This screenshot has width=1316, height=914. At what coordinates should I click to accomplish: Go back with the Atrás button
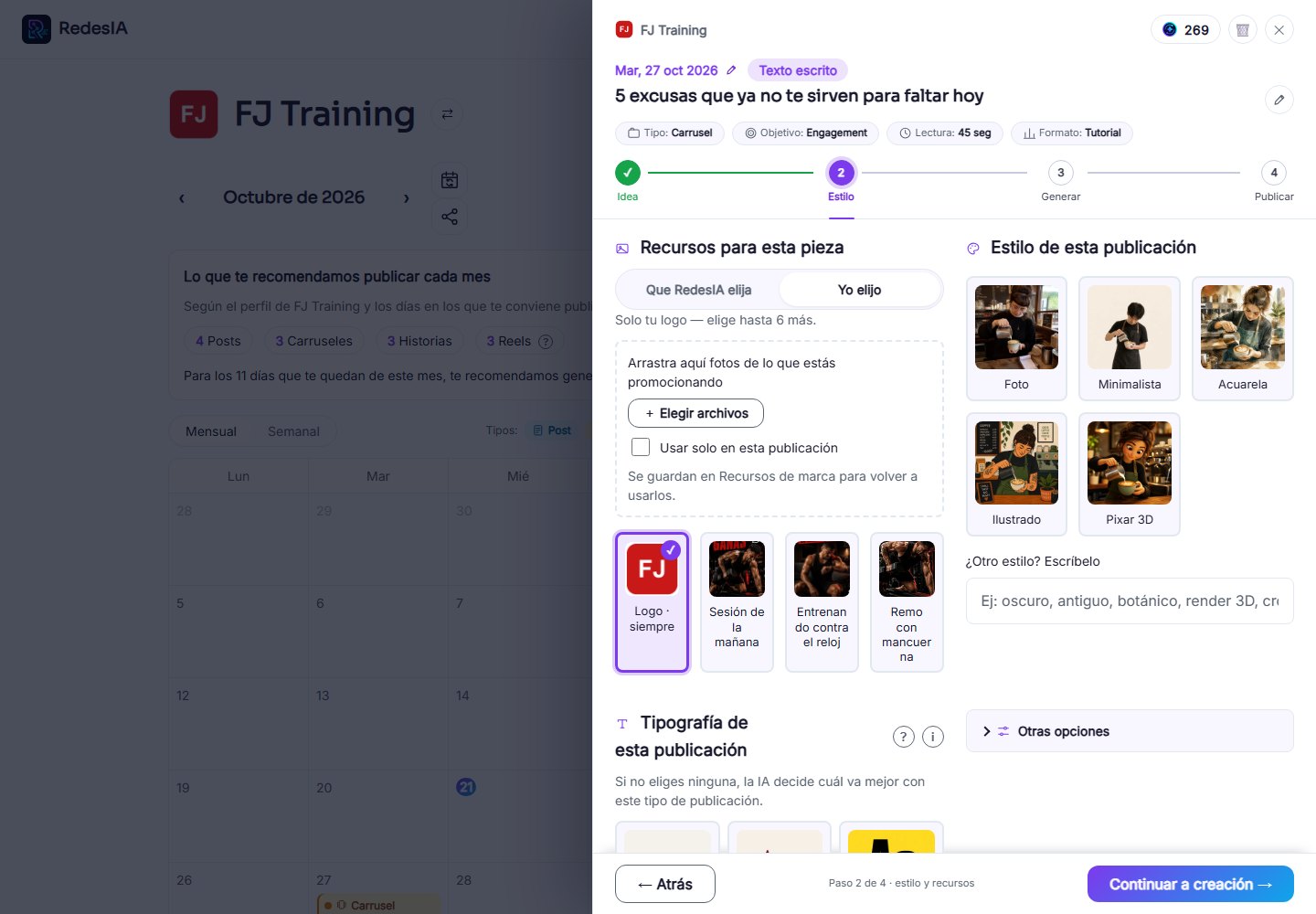(665, 884)
